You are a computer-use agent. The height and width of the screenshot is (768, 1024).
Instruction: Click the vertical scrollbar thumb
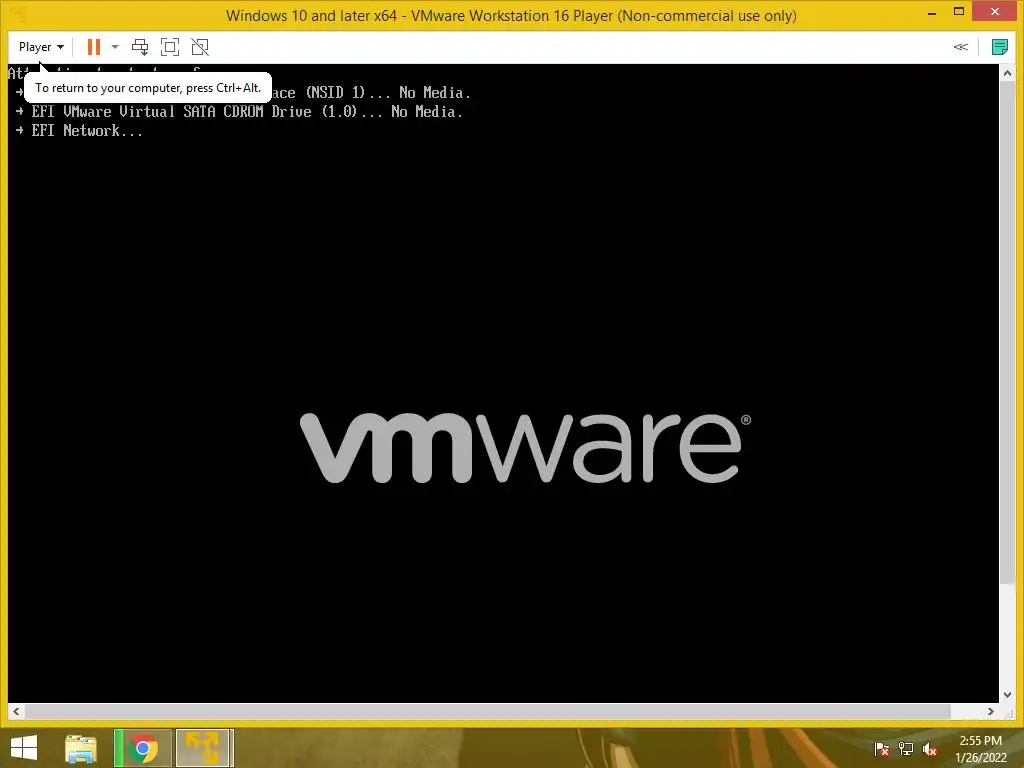point(1007,332)
